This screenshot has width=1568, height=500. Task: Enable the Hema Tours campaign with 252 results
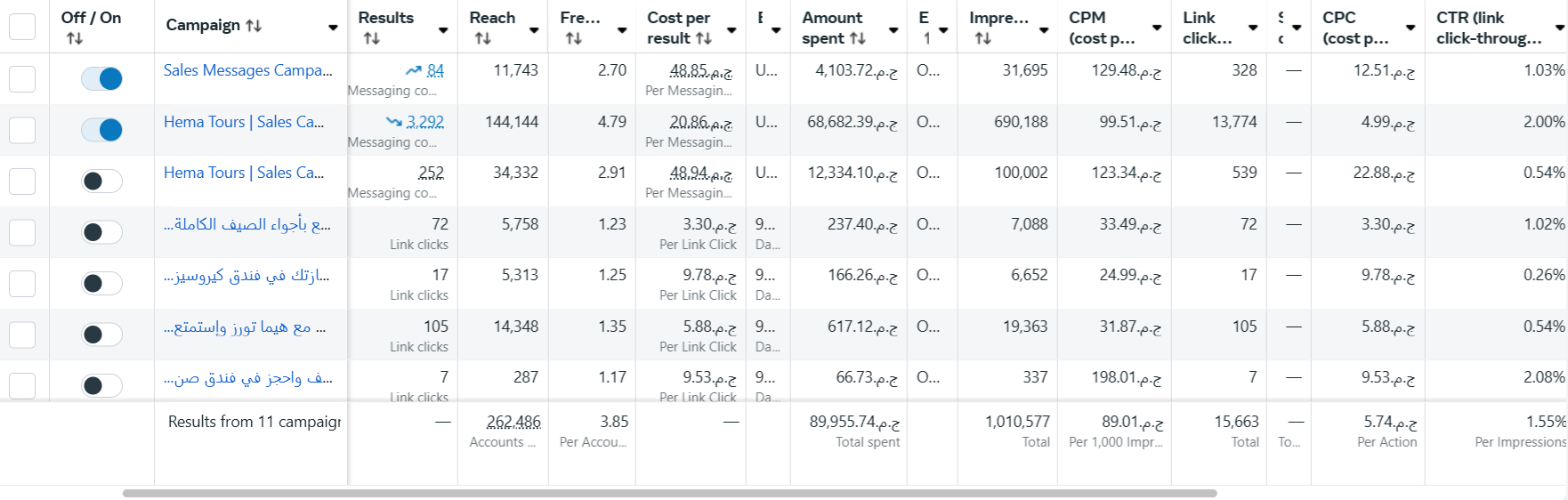click(x=101, y=181)
